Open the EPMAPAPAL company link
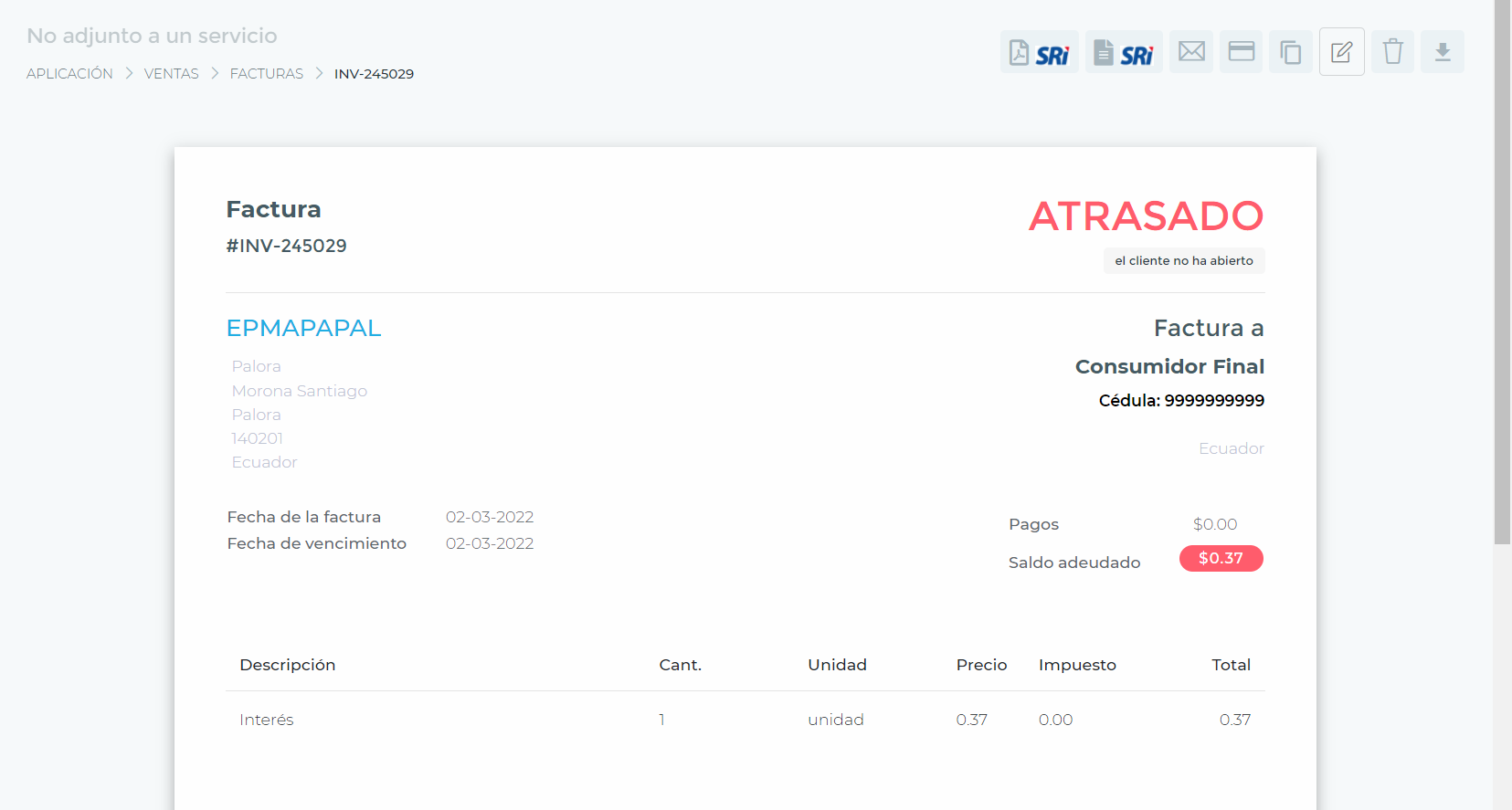The image size is (1512, 810). (x=303, y=328)
